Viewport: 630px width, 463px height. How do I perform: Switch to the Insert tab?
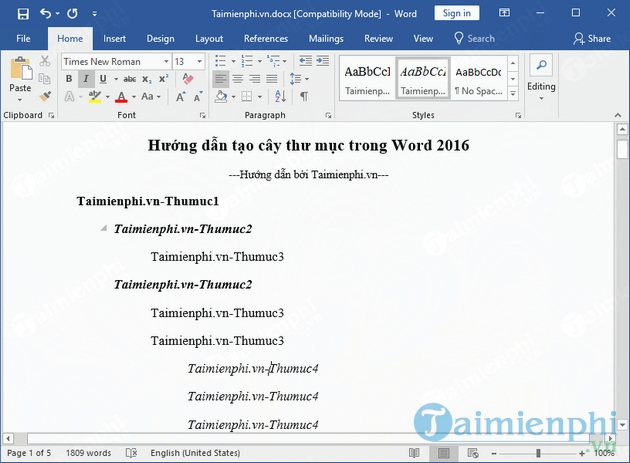pyautogui.click(x=114, y=39)
